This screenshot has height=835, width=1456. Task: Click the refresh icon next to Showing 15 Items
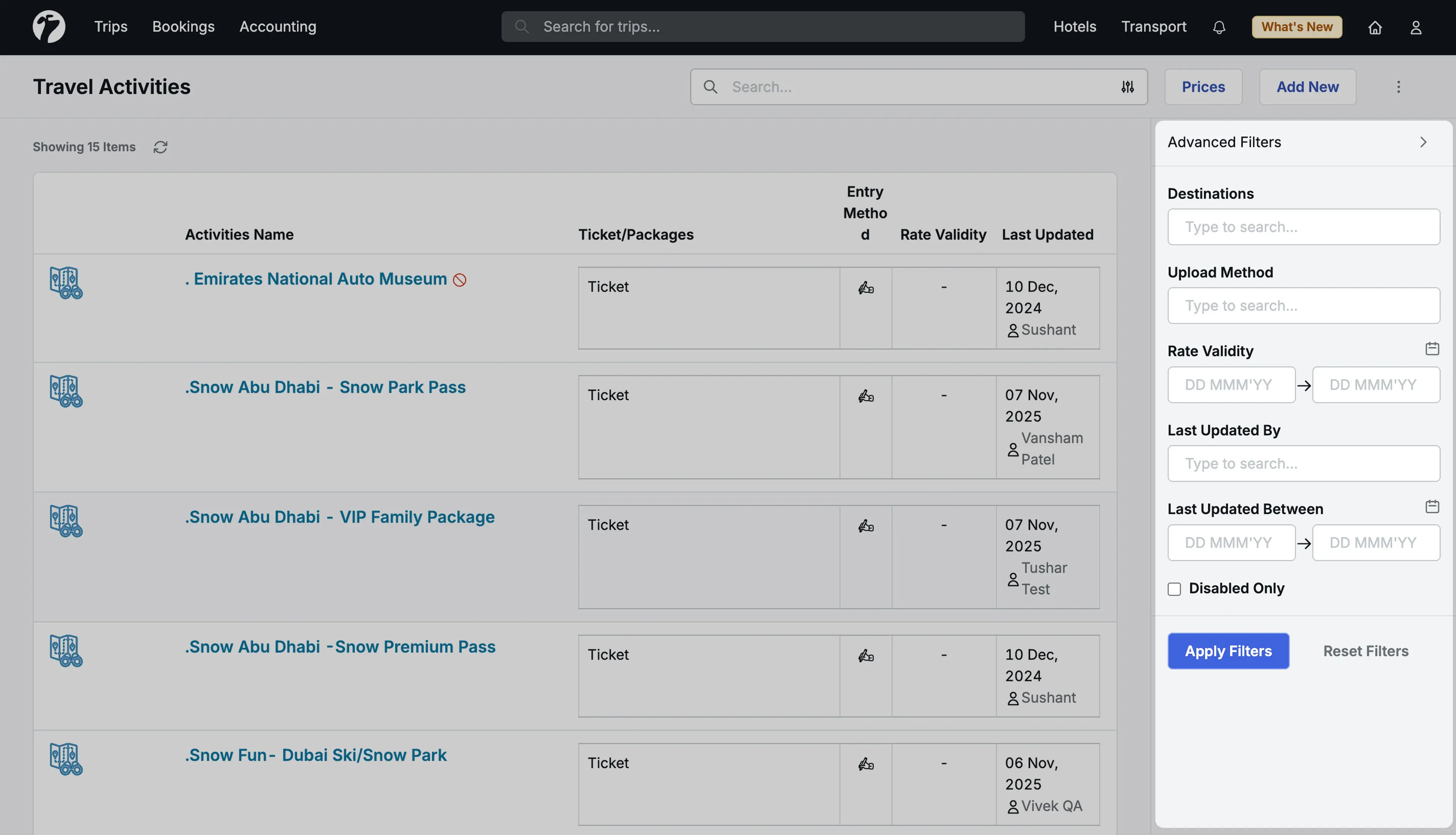pos(160,147)
